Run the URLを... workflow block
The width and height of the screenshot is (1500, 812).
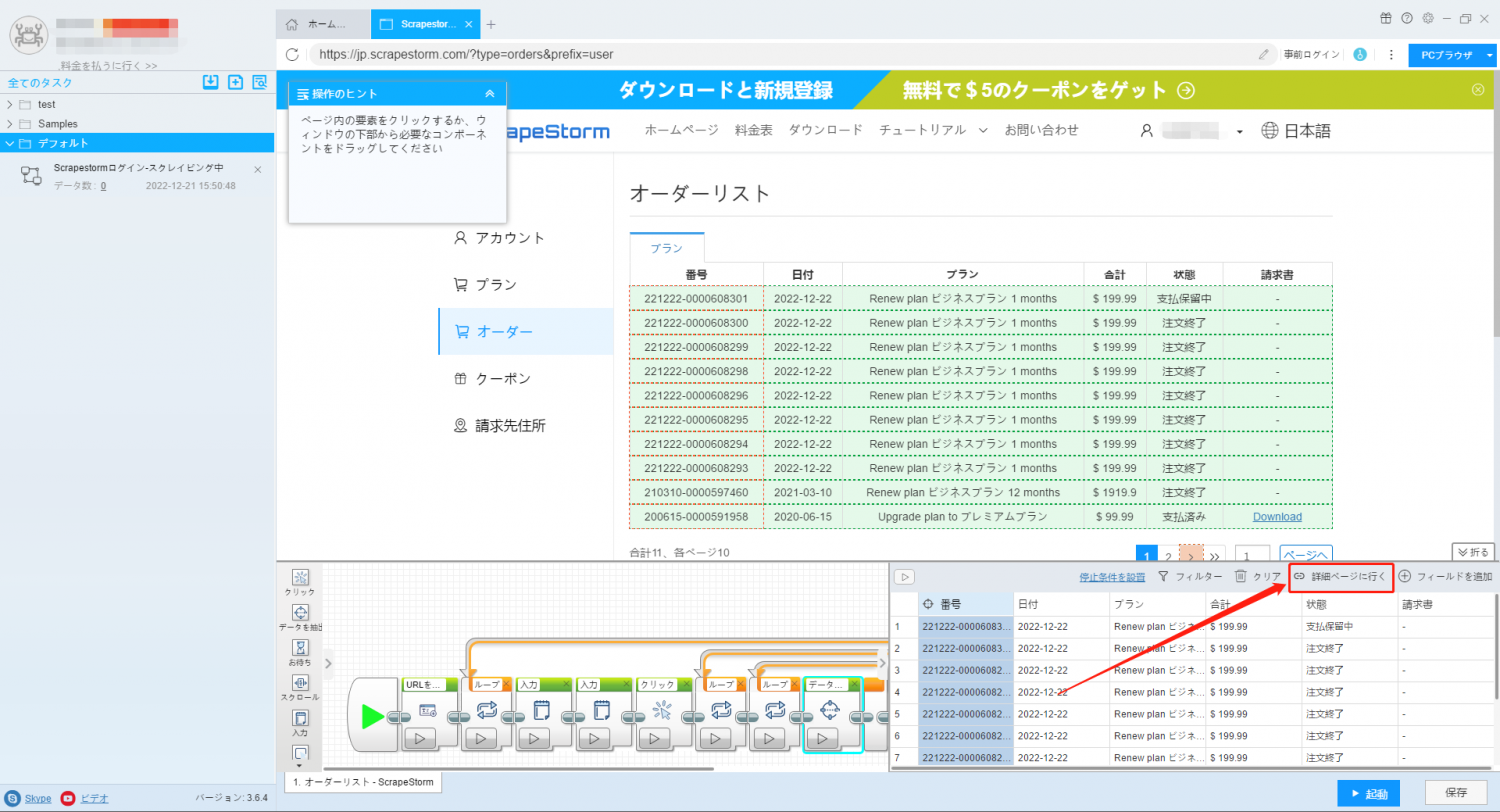(x=420, y=740)
